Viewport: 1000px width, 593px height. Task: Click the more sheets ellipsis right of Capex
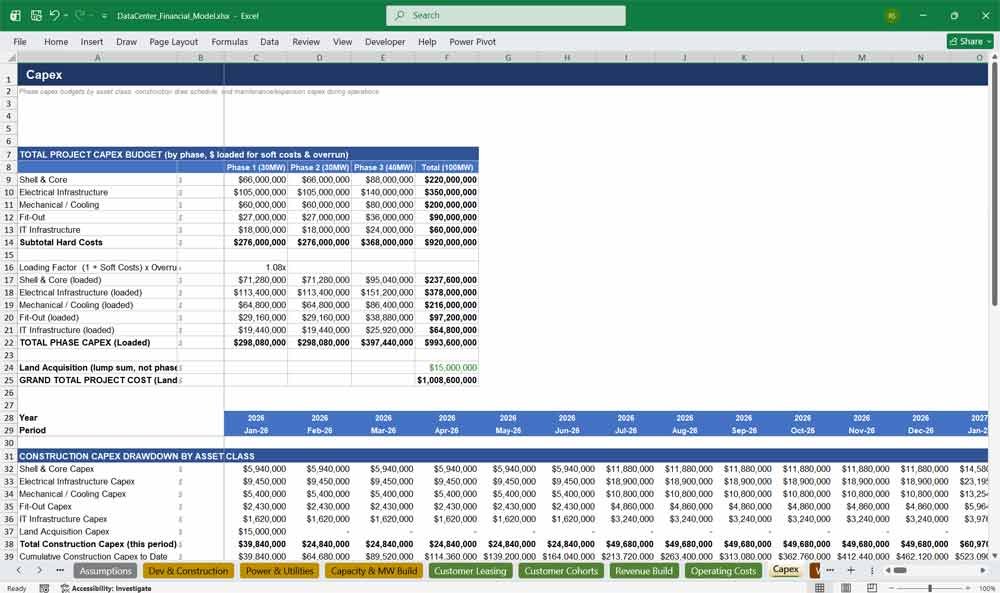click(x=830, y=571)
